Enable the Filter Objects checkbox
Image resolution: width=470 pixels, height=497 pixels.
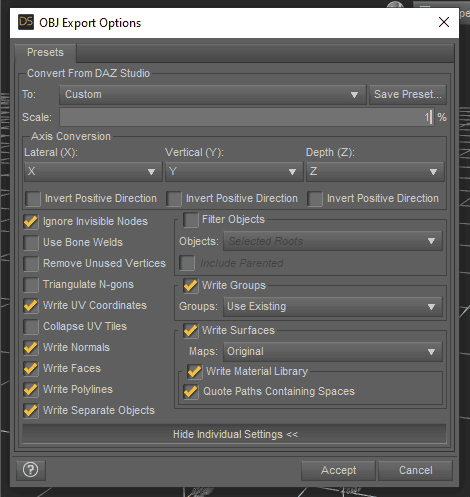191,220
